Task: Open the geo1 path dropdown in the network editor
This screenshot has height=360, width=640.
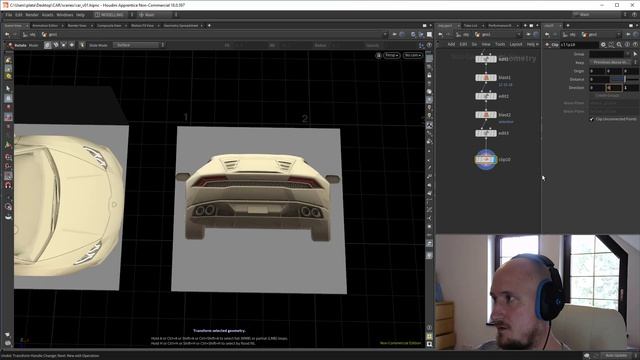Action: (520, 35)
